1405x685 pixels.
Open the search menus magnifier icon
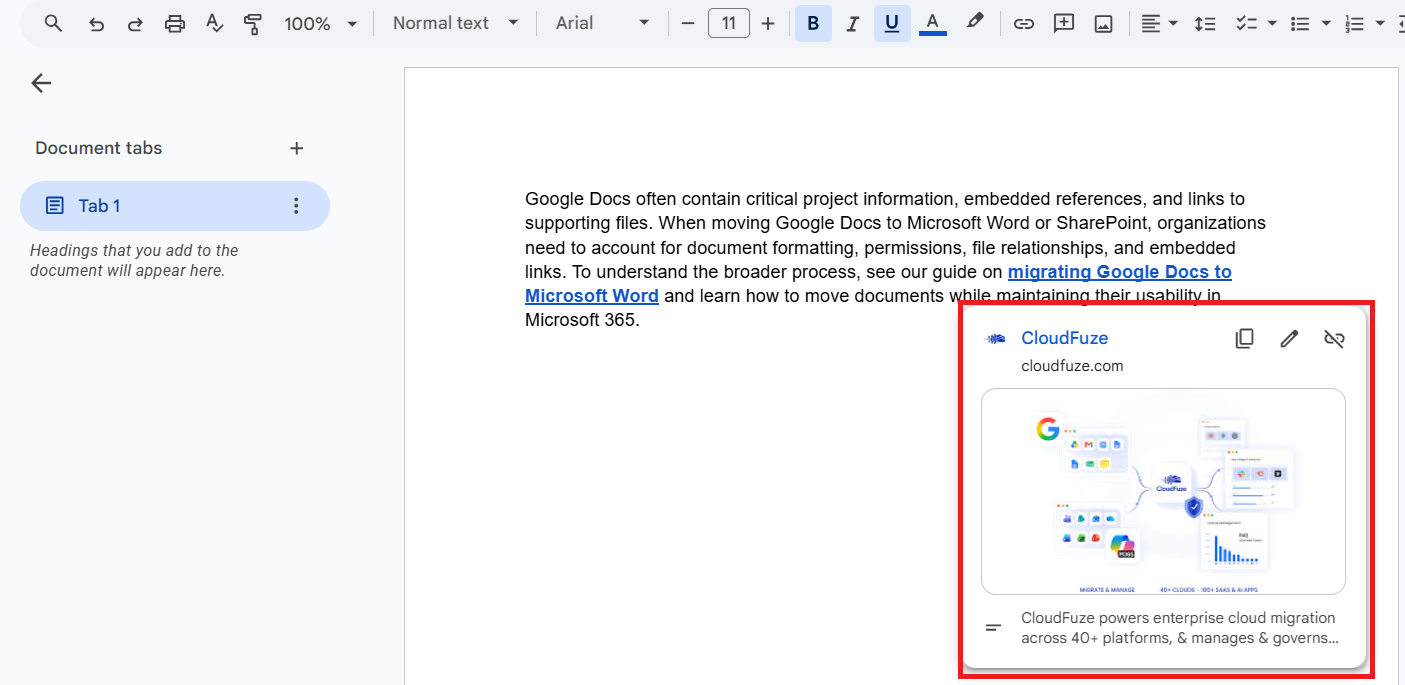click(54, 23)
